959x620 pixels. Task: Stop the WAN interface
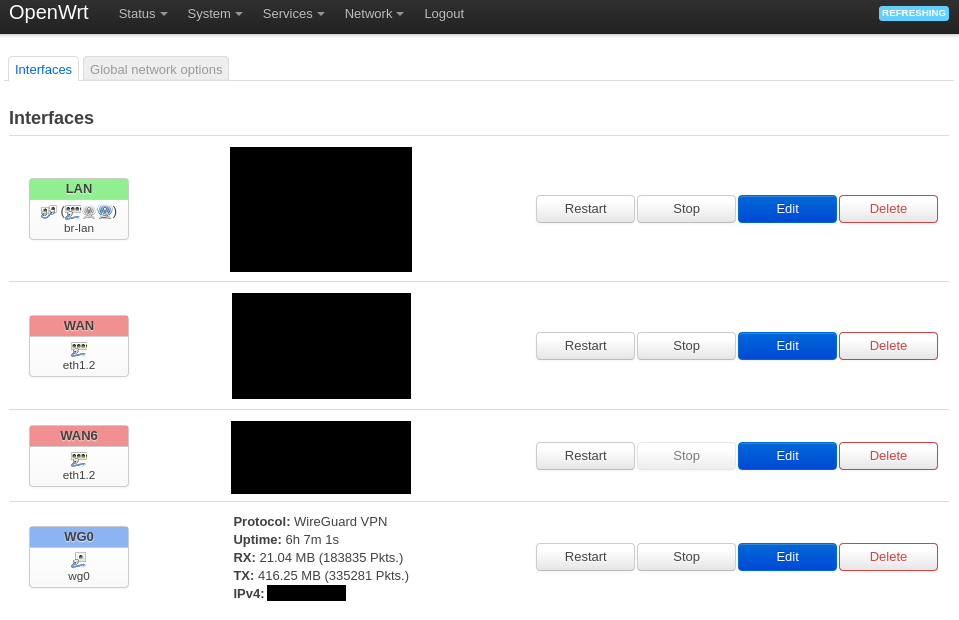686,346
